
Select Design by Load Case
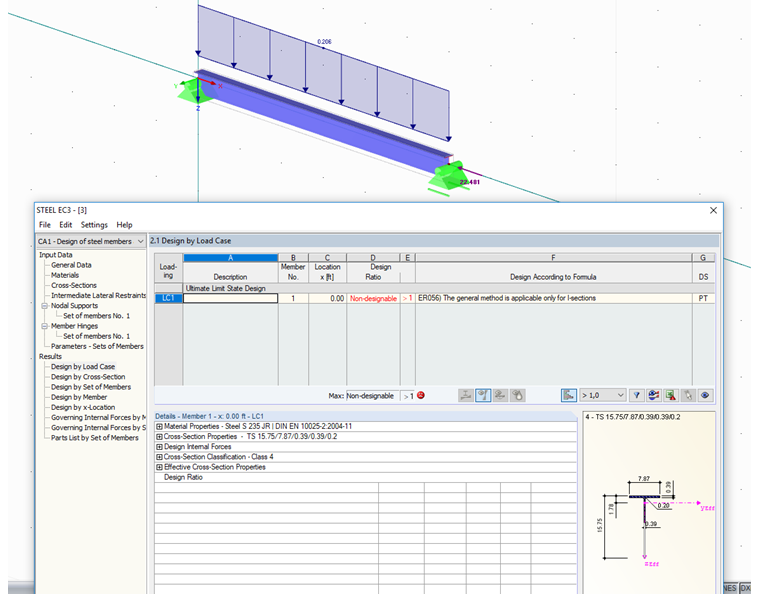tap(83, 367)
